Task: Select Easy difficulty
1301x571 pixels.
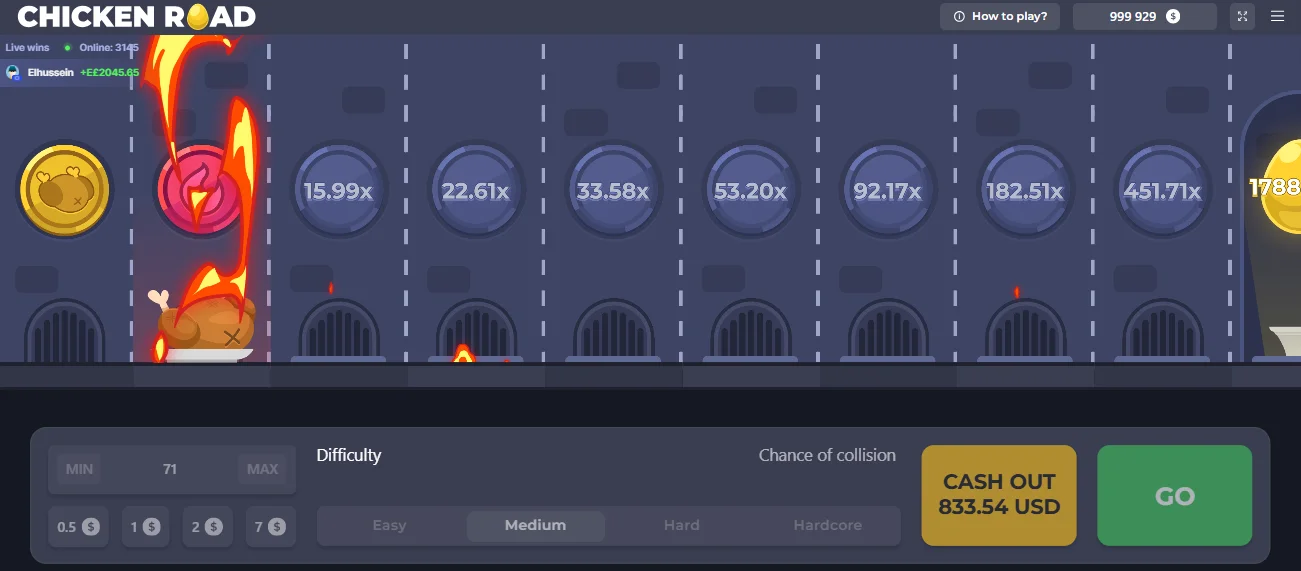Action: (389, 525)
